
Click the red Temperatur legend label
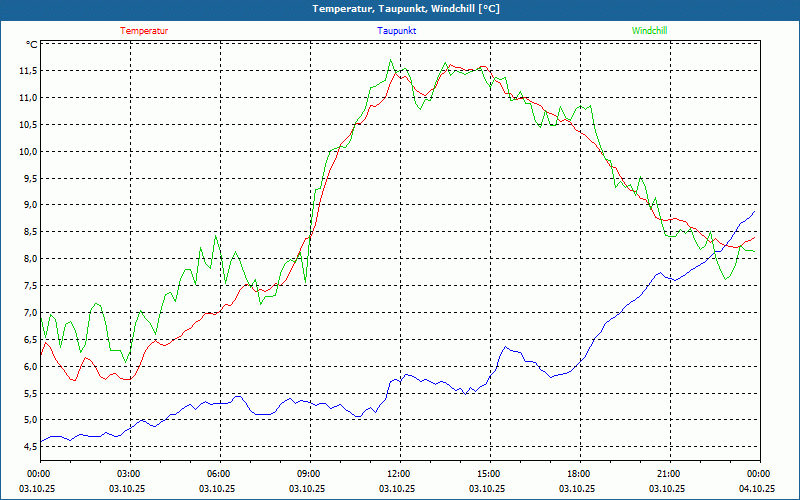tap(144, 31)
